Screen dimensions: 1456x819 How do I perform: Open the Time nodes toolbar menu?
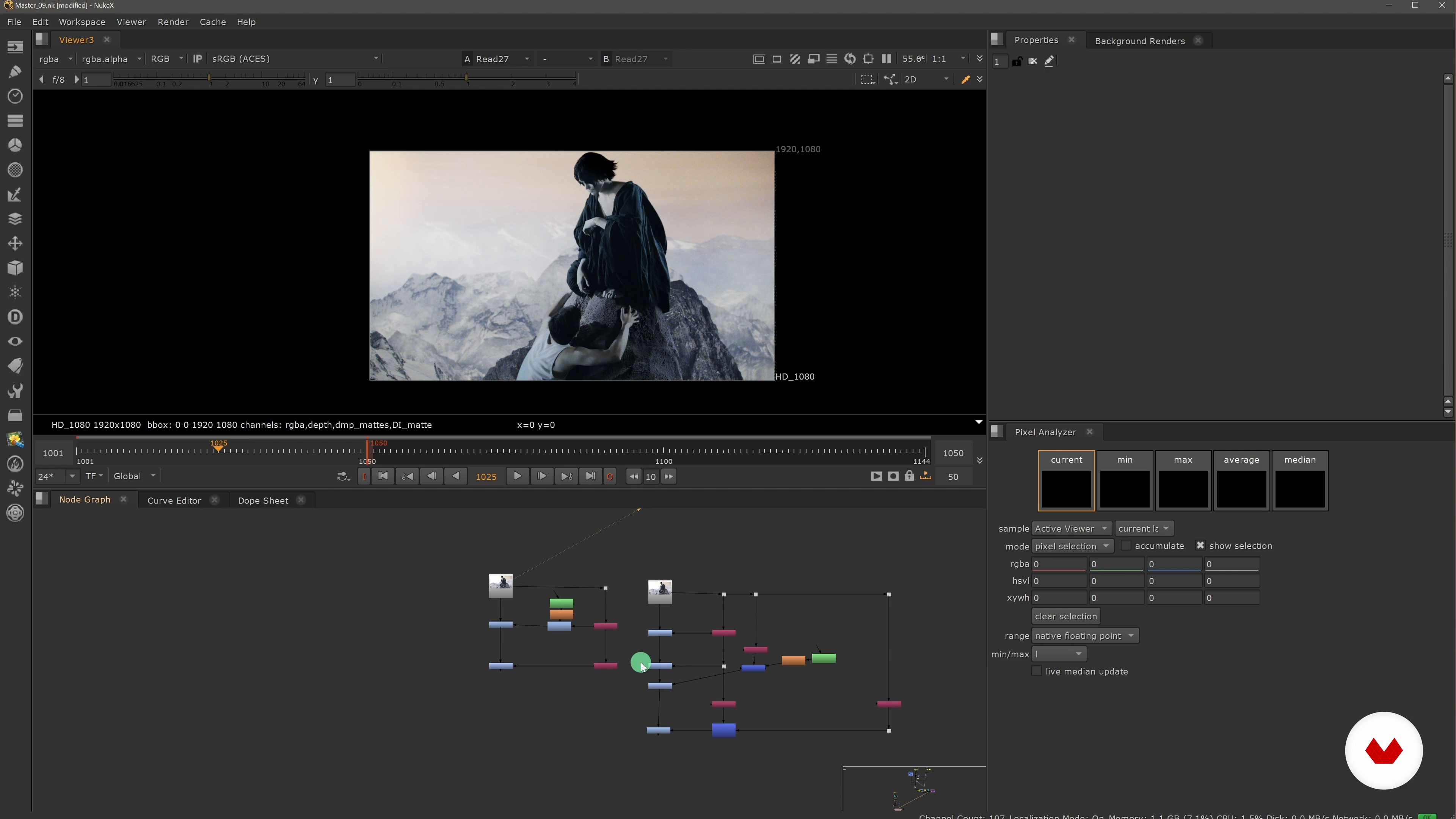[15, 96]
